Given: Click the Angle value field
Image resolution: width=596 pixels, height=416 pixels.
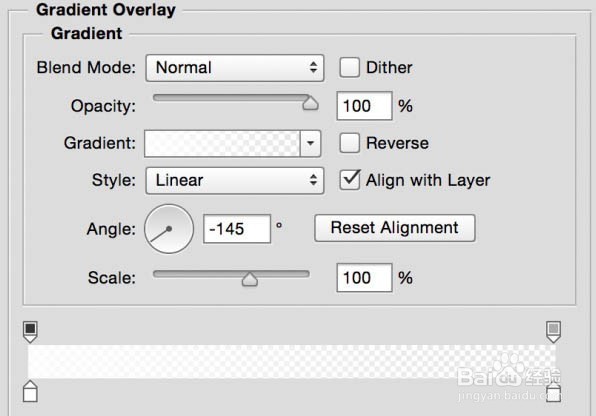Looking at the screenshot, I should [x=237, y=229].
